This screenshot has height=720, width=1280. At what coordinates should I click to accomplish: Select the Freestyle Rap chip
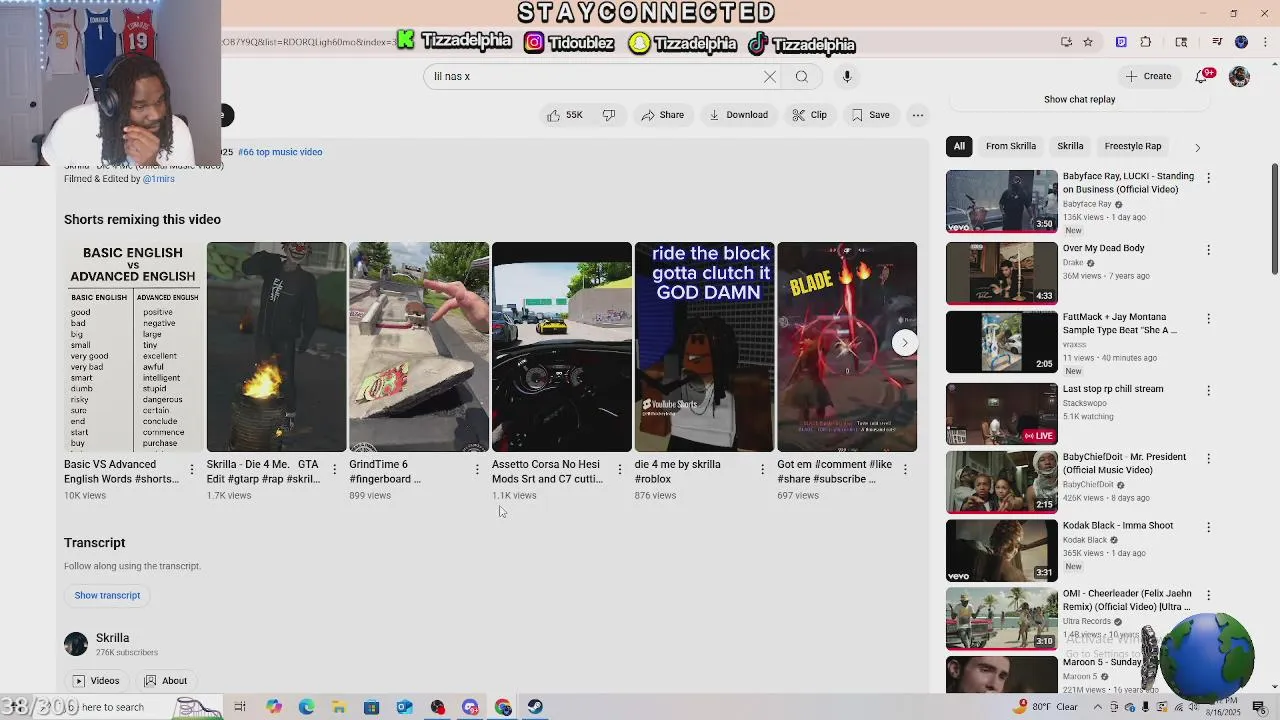pos(1133,146)
